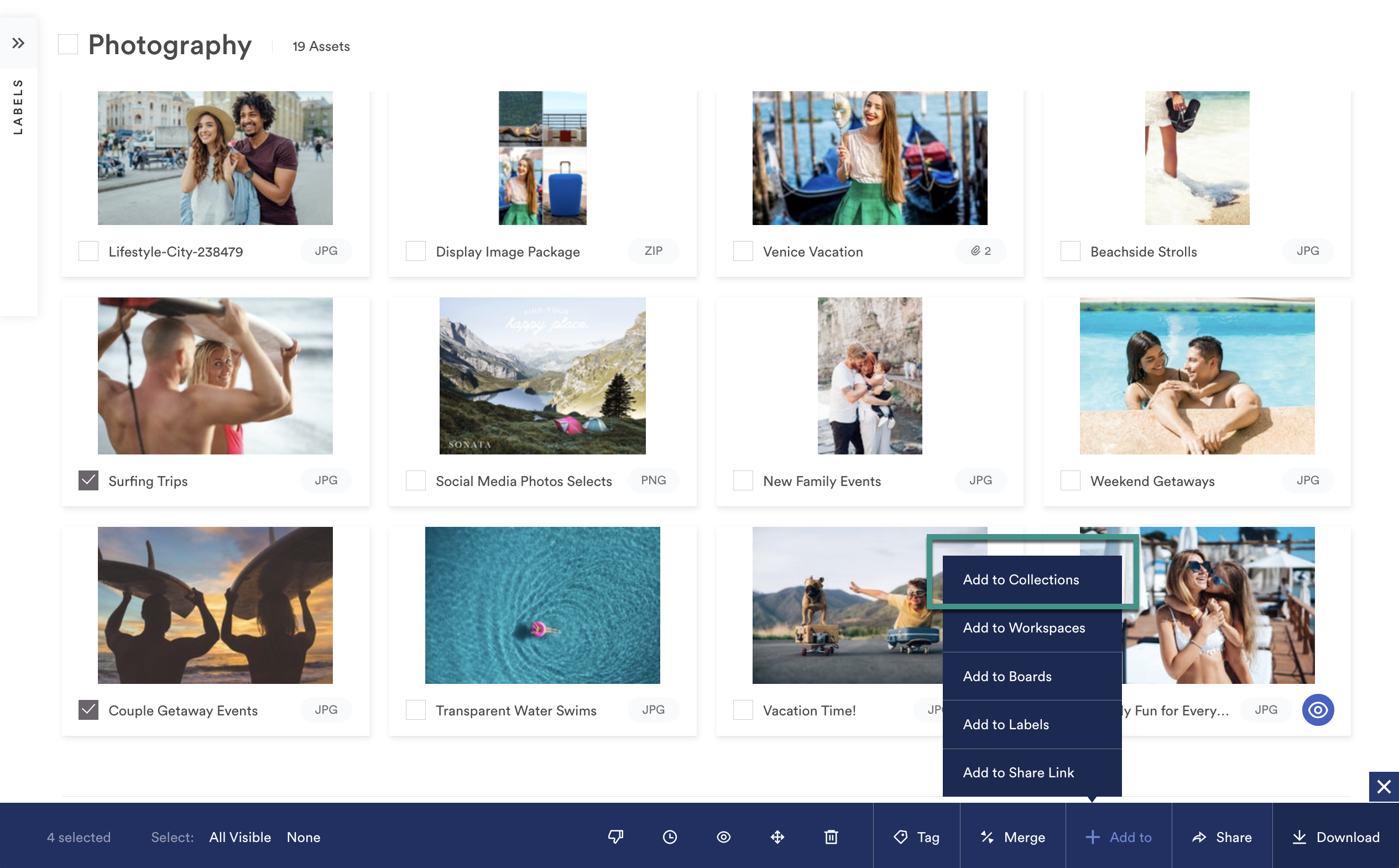The height and width of the screenshot is (868, 1399).
Task: Open the Social Media Photos Selects thumbnail
Action: pos(542,376)
